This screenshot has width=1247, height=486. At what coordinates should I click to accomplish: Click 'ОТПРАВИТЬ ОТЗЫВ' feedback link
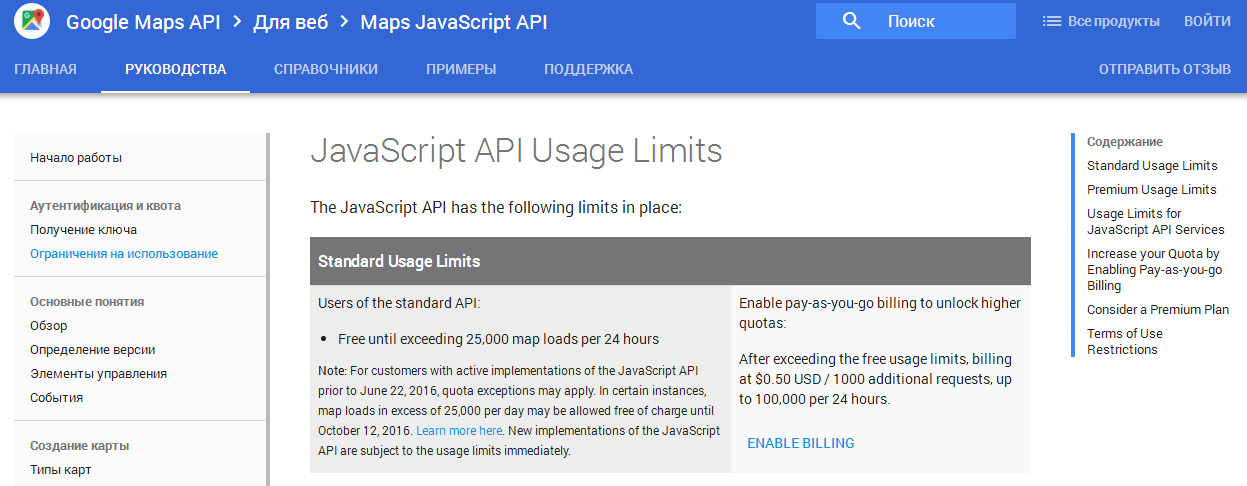[x=1165, y=69]
